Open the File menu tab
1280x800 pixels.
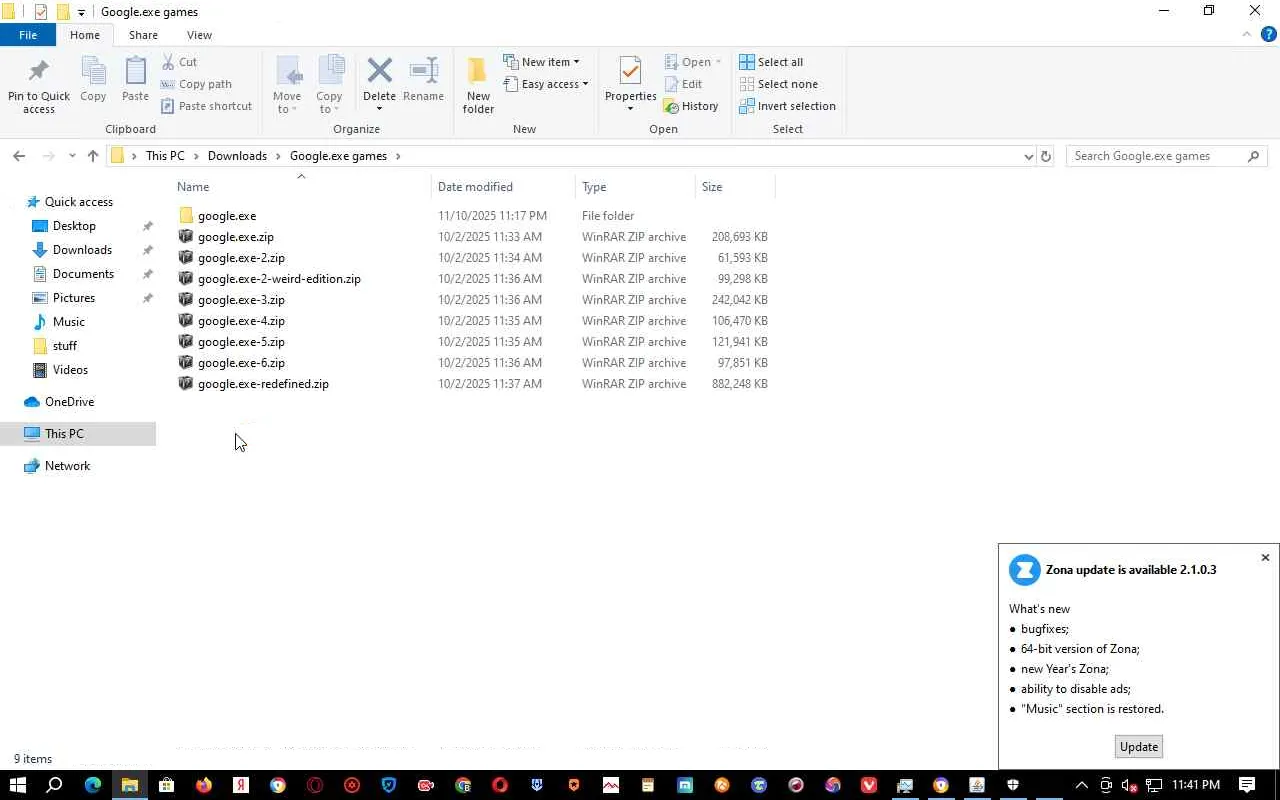pos(28,35)
